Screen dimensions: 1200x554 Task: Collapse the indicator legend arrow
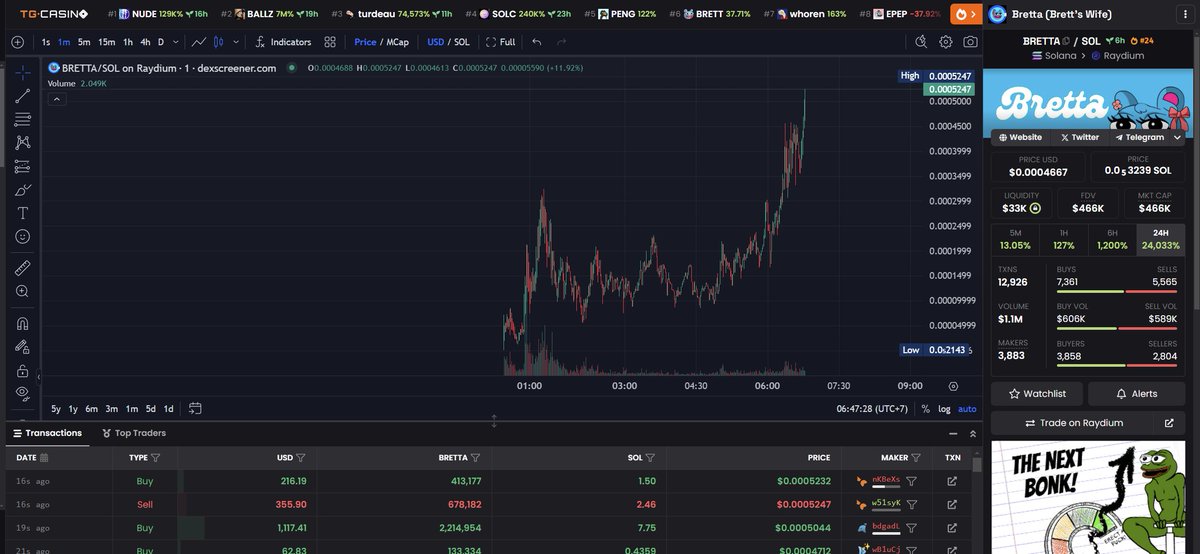pyautogui.click(x=57, y=98)
